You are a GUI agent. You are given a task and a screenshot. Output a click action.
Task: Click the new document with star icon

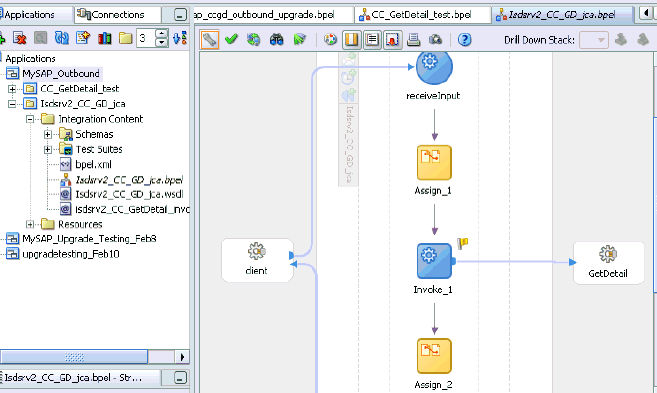pos(83,39)
